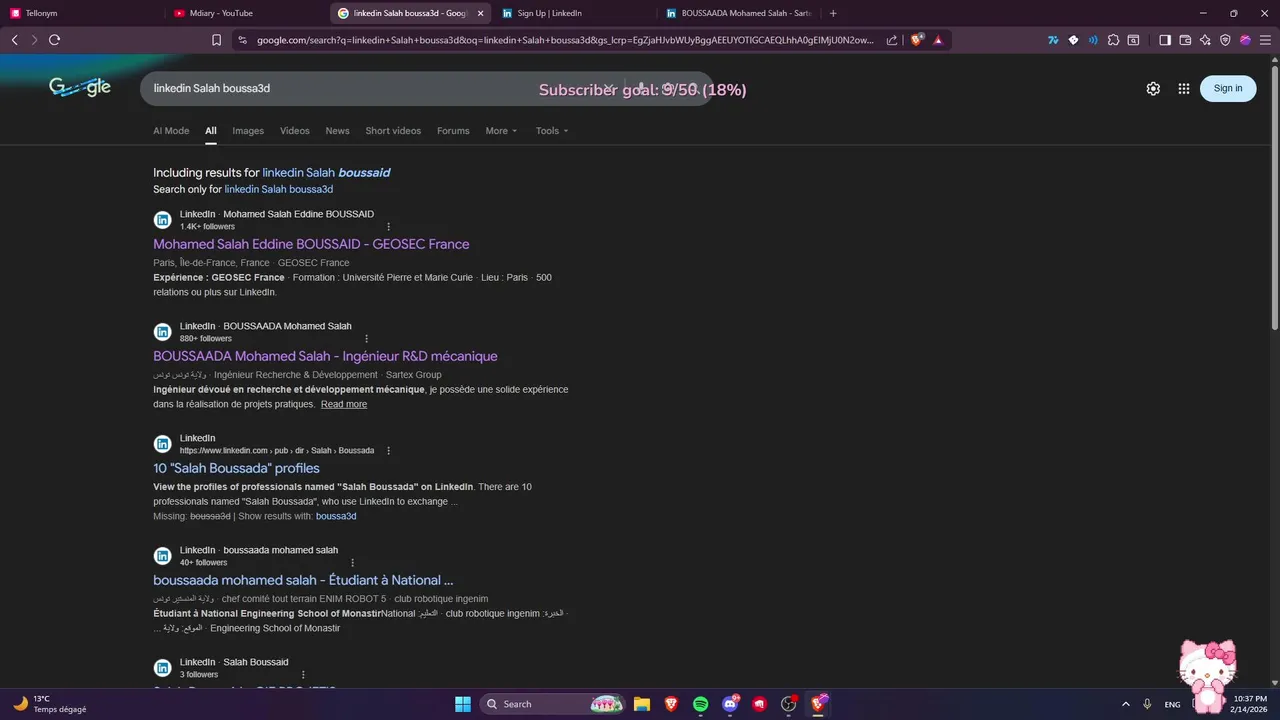Click the Read more link
This screenshot has width=1280, height=720.
344,404
